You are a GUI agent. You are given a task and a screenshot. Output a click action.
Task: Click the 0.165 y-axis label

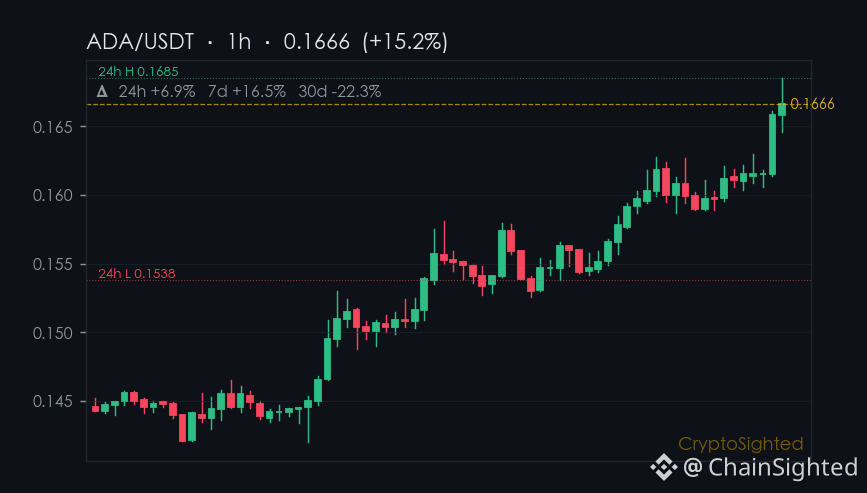click(x=53, y=127)
